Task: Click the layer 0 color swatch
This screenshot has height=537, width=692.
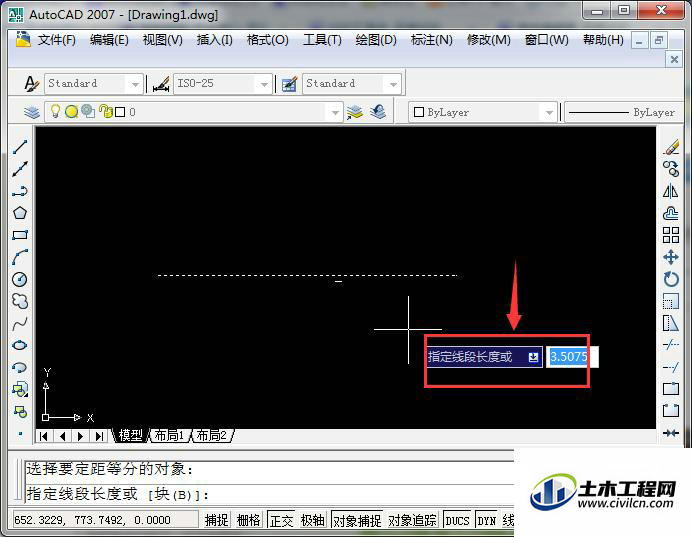Action: (x=120, y=112)
